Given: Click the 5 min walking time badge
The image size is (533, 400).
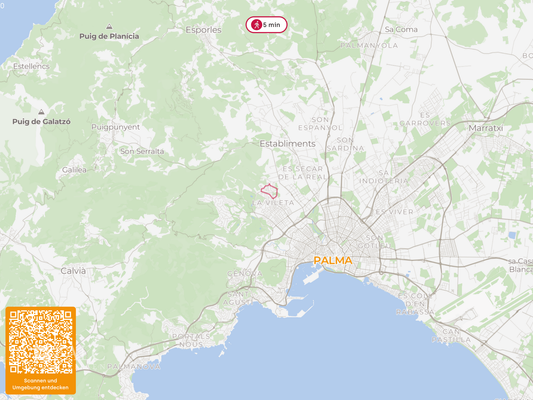Looking at the screenshot, I should click(x=266, y=25).
